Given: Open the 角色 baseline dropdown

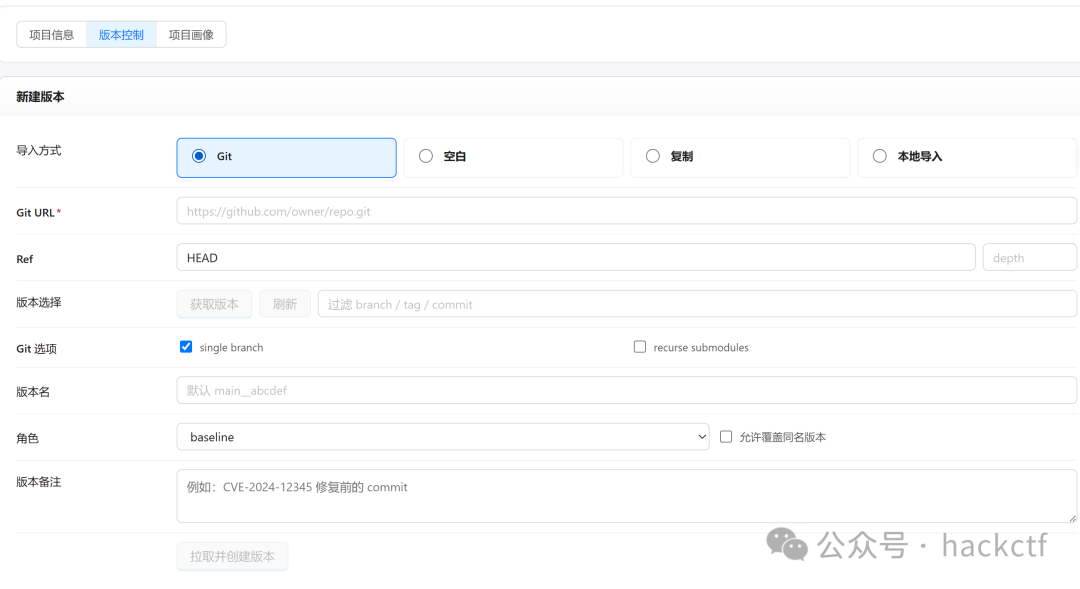Looking at the screenshot, I should (443, 437).
